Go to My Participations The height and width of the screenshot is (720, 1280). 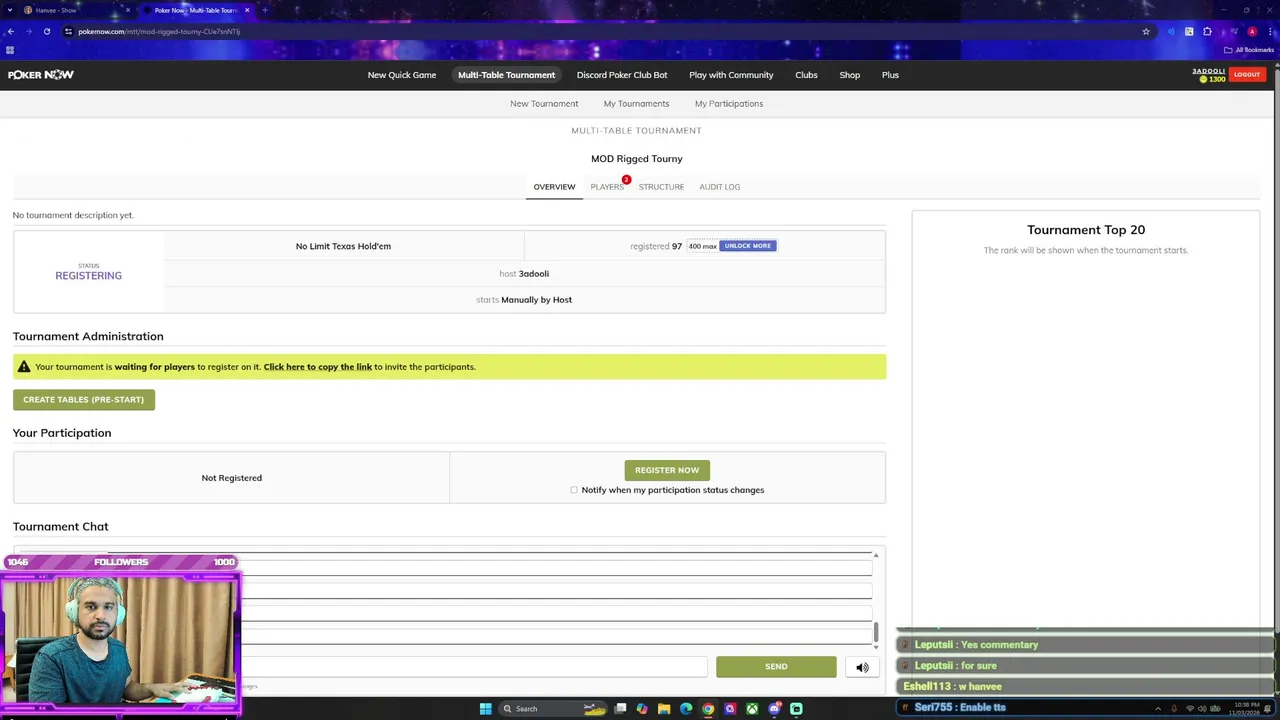(x=729, y=104)
